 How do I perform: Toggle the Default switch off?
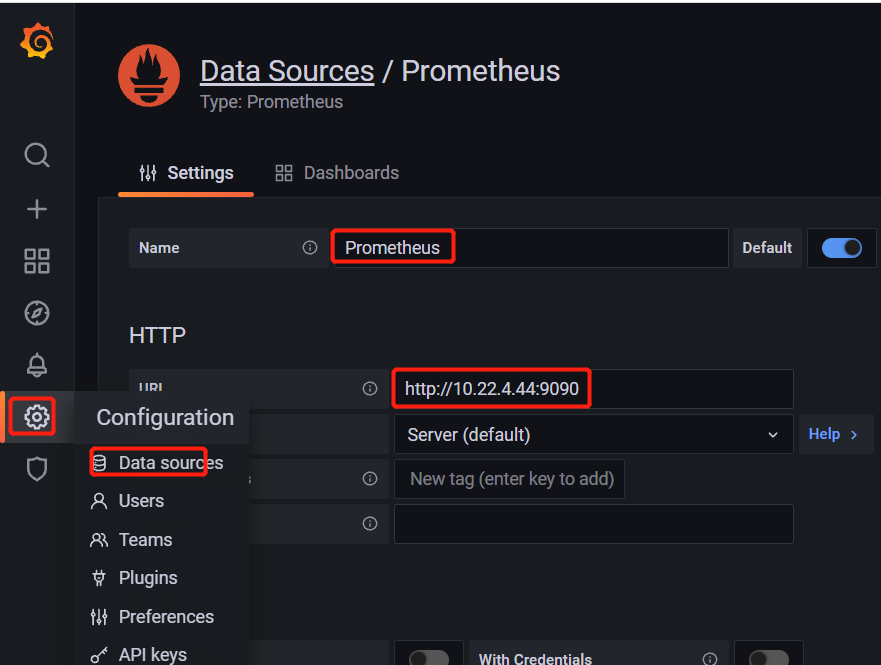(x=842, y=247)
